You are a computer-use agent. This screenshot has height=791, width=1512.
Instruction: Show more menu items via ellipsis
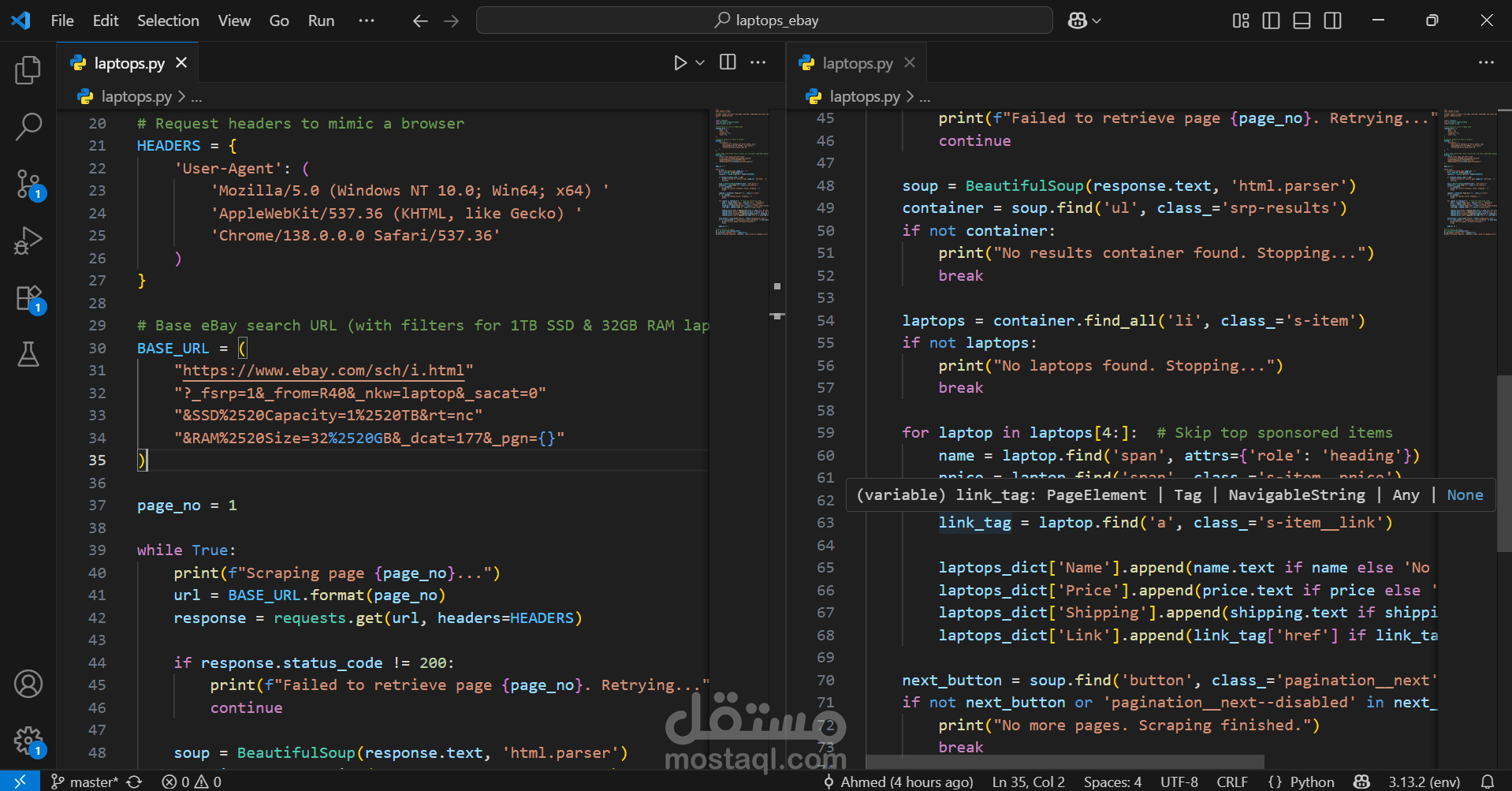coord(367,21)
